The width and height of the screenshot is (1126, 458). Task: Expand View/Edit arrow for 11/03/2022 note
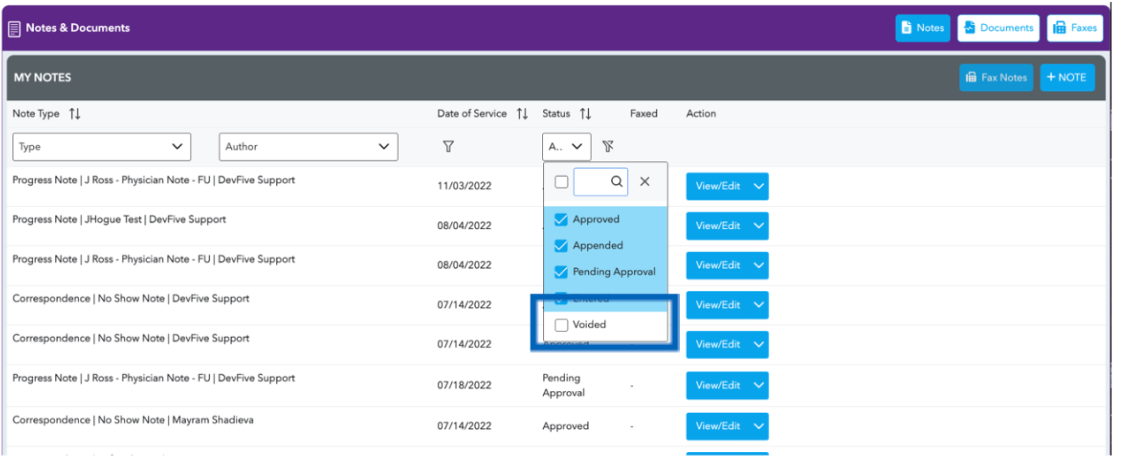760,186
